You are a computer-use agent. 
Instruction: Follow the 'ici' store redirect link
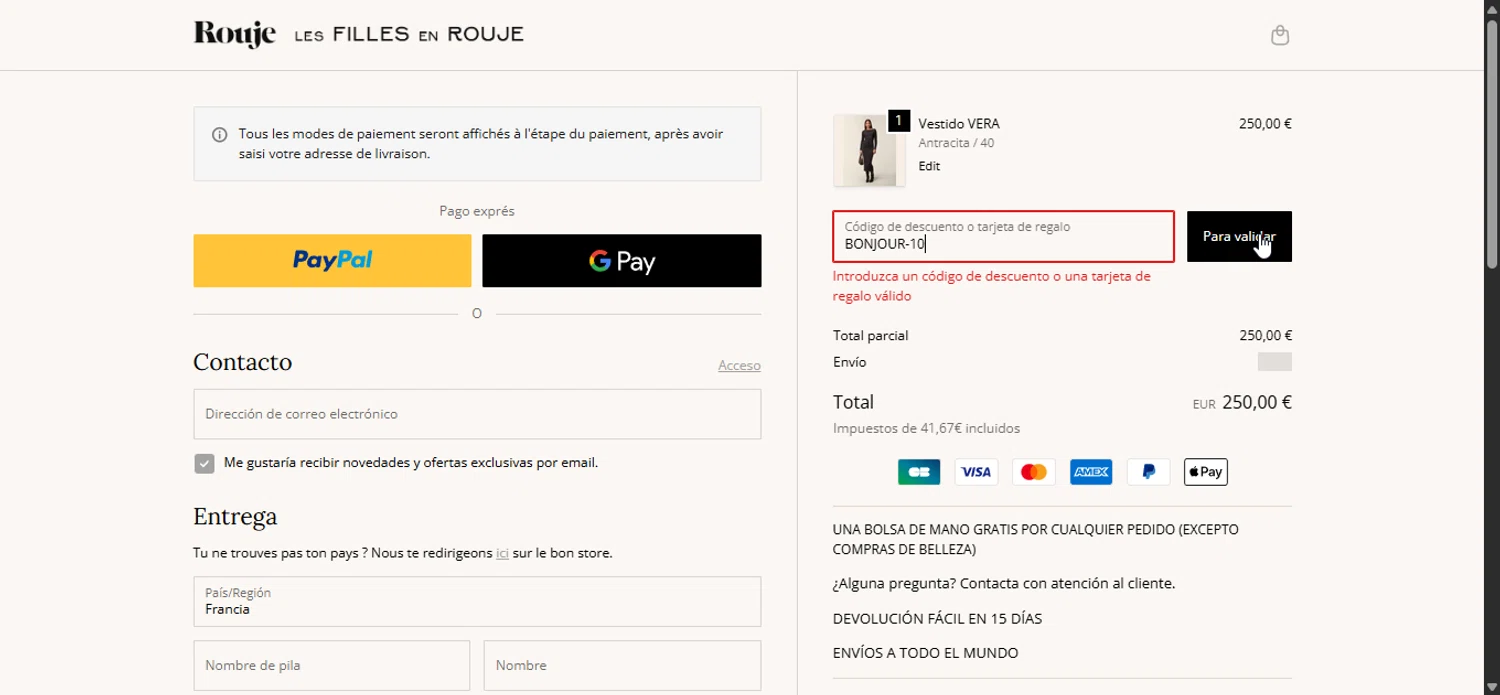tap(502, 553)
